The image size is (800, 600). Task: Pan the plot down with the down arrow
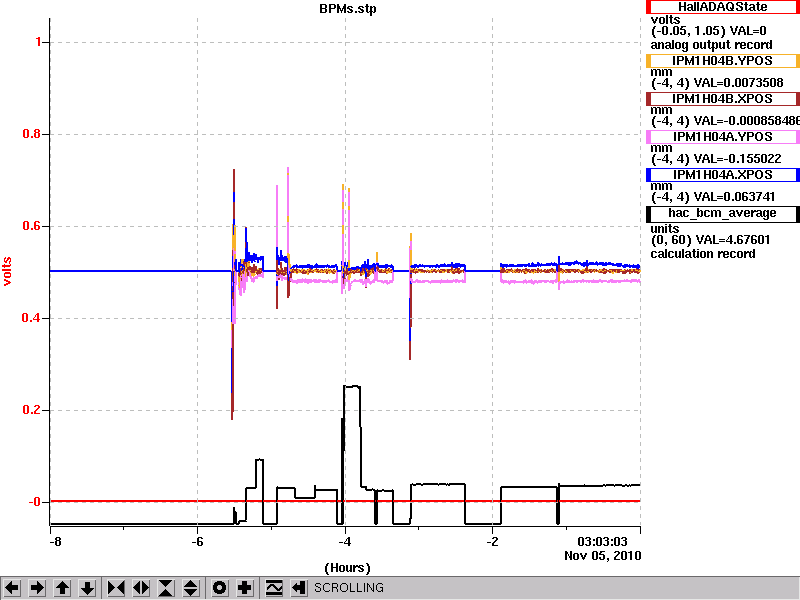[x=87, y=588]
